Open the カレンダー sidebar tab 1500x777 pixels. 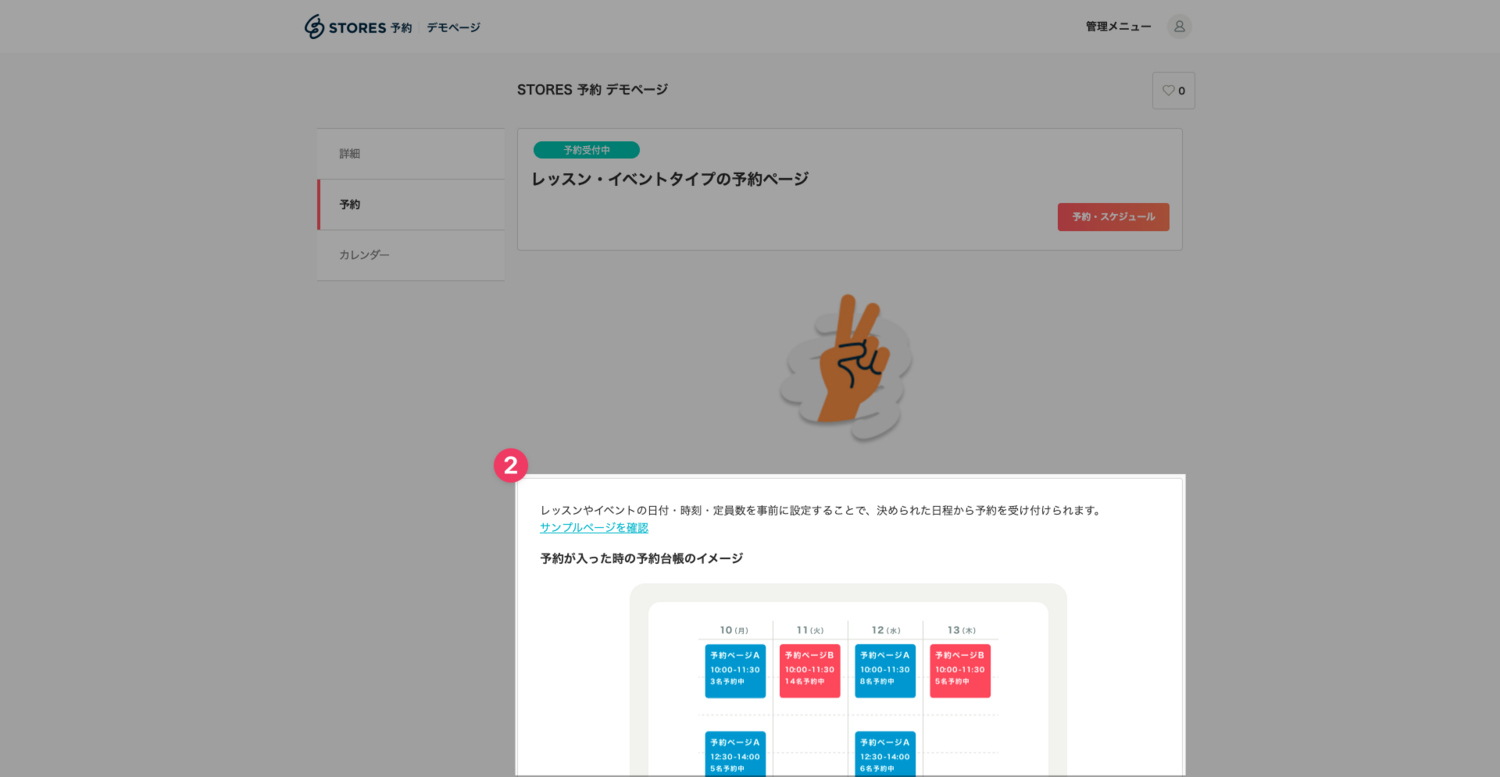pos(410,255)
